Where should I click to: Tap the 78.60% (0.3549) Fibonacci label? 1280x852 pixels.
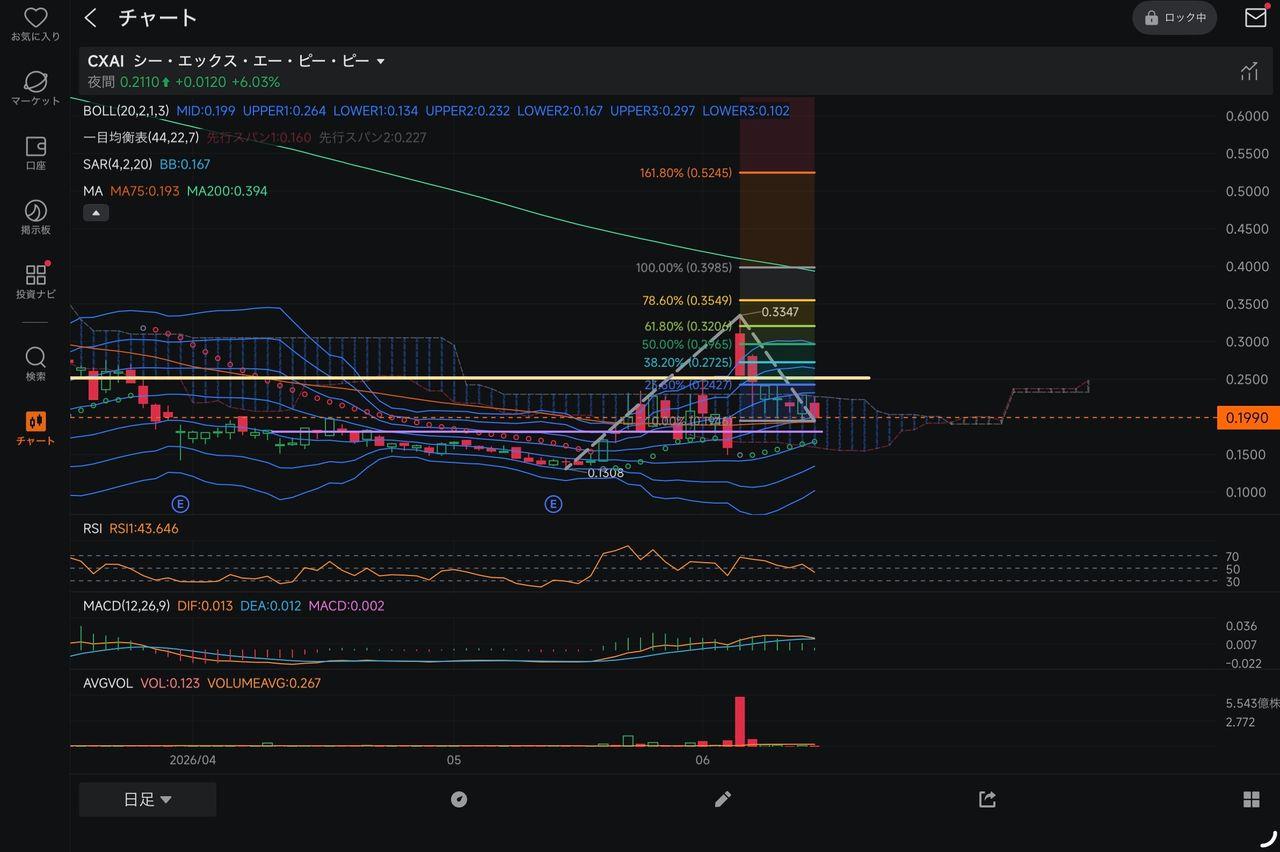point(687,300)
